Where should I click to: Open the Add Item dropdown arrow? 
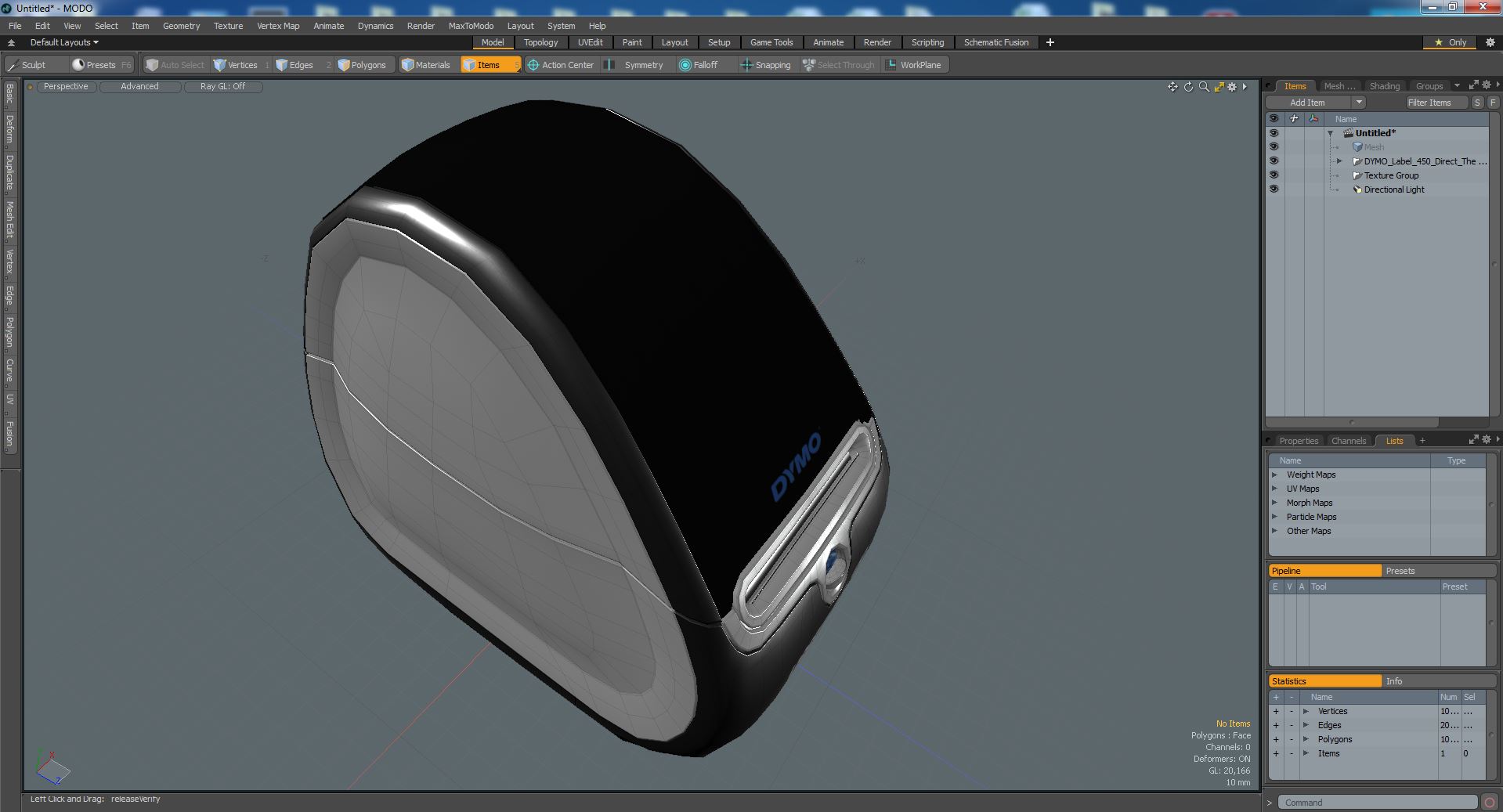tap(1359, 103)
